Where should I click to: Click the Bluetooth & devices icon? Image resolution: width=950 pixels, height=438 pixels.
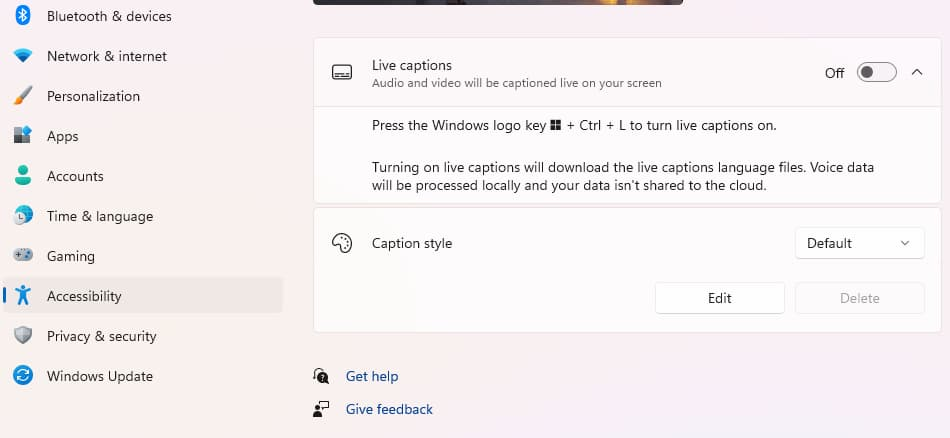[23, 16]
